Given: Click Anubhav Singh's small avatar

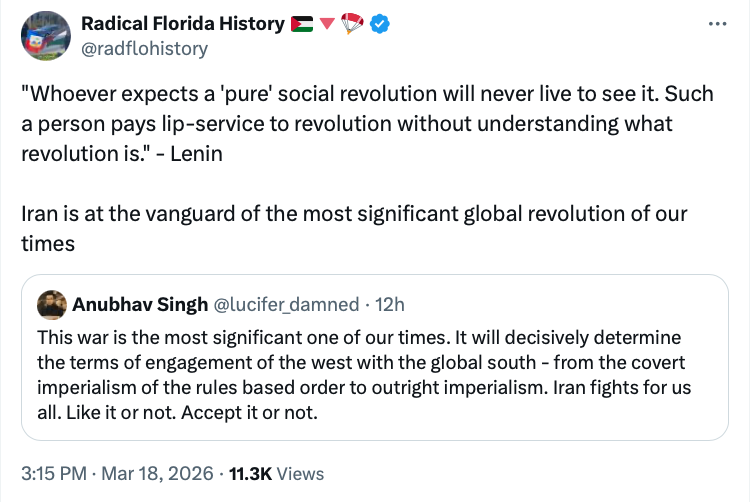Looking at the screenshot, I should pyautogui.click(x=51, y=303).
